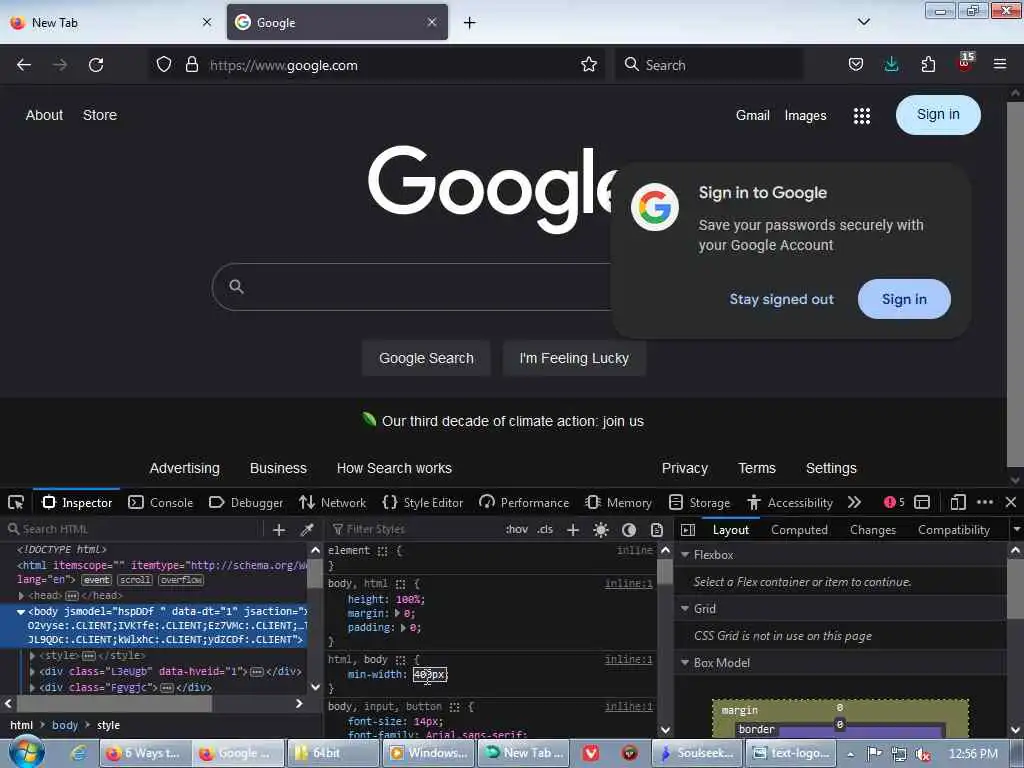1024x768 pixels.
Task: Open the Gmail link
Action: [x=752, y=116]
